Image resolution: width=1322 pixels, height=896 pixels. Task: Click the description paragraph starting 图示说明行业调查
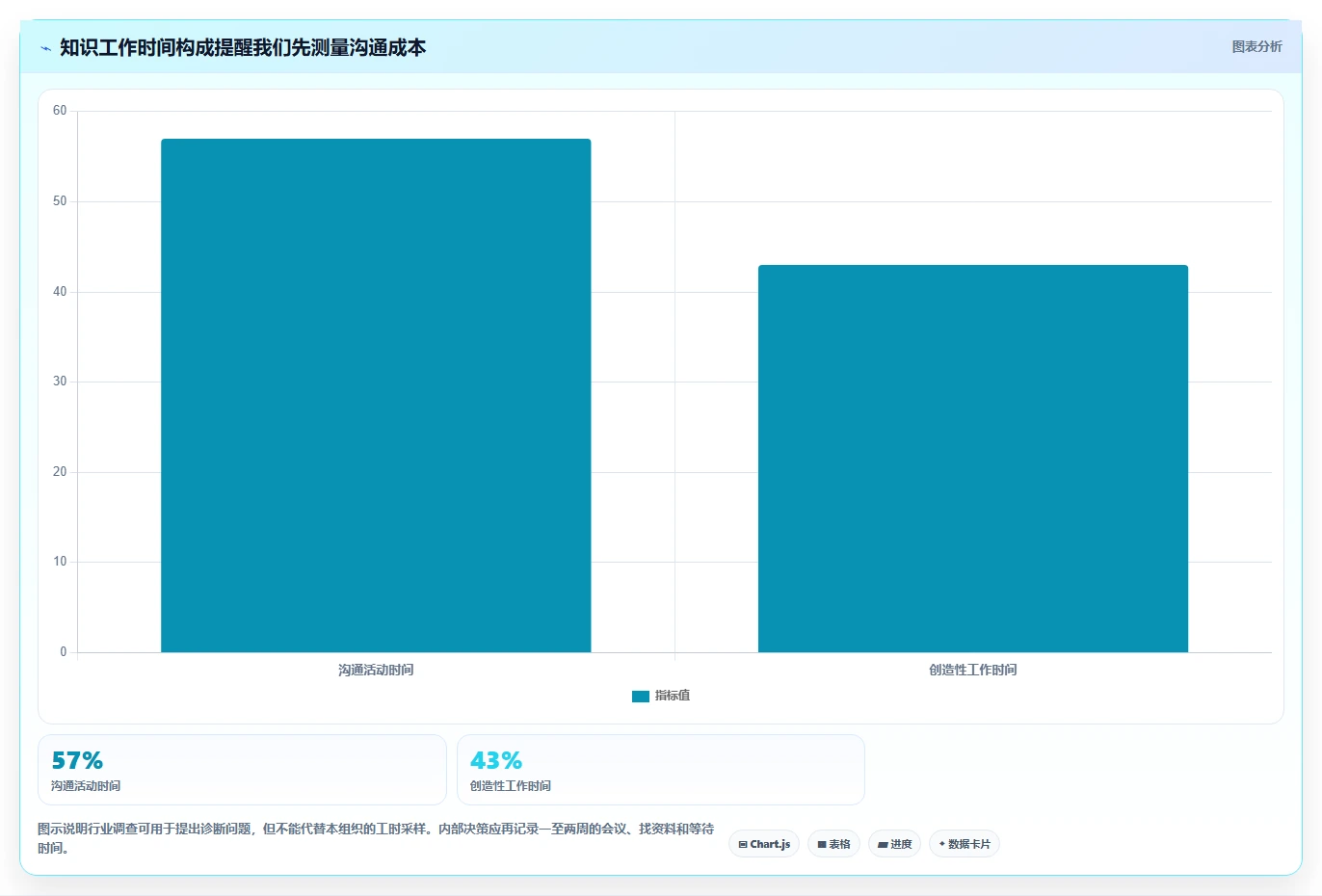click(376, 838)
